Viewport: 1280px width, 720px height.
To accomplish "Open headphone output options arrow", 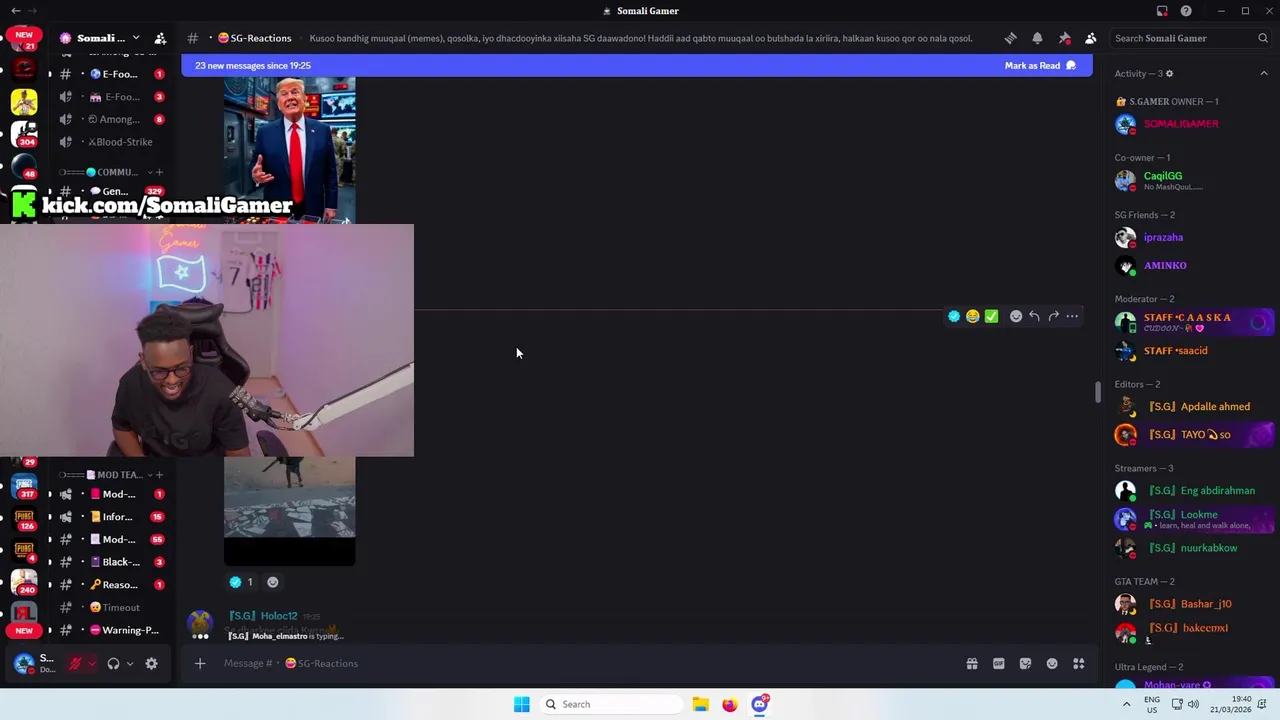I will (x=130, y=663).
